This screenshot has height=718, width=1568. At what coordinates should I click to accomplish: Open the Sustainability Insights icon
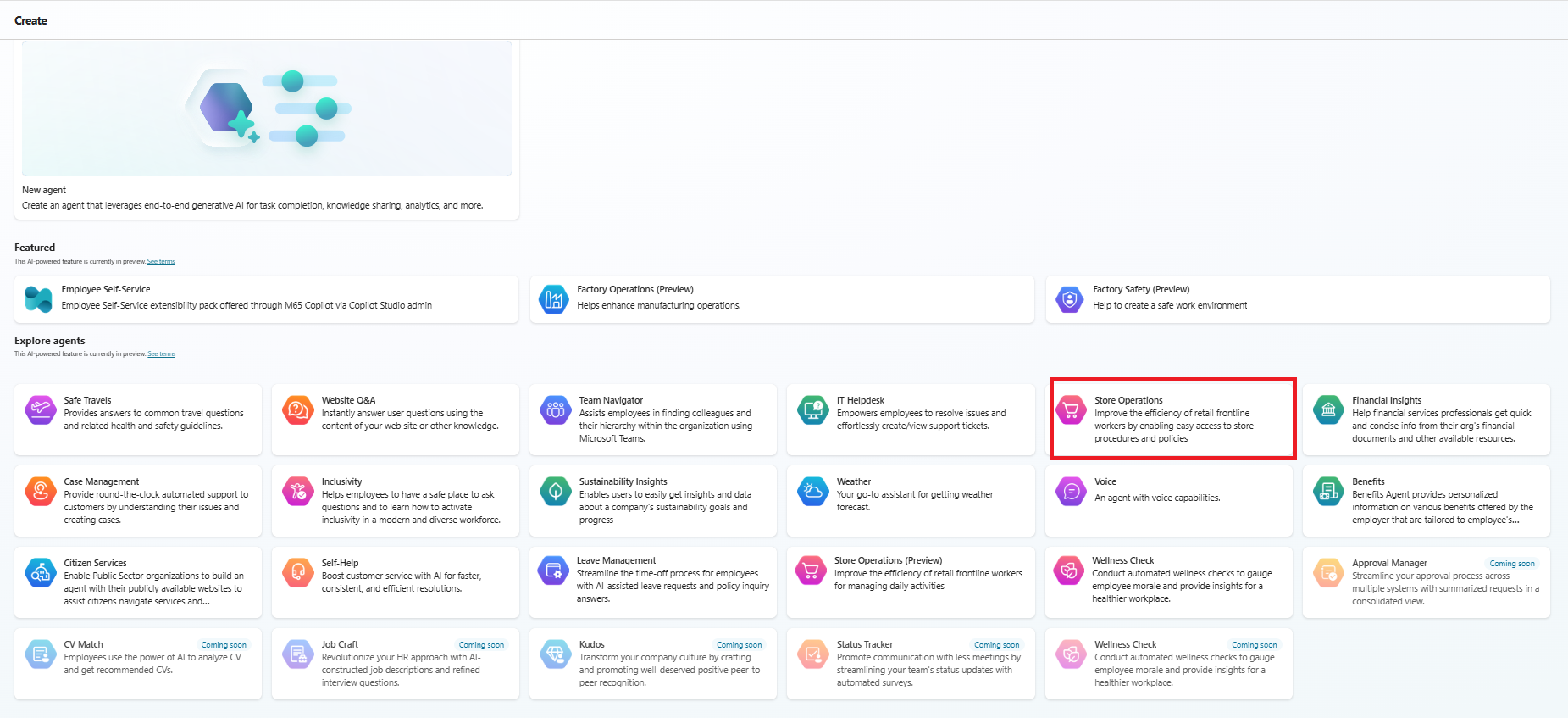pos(555,491)
